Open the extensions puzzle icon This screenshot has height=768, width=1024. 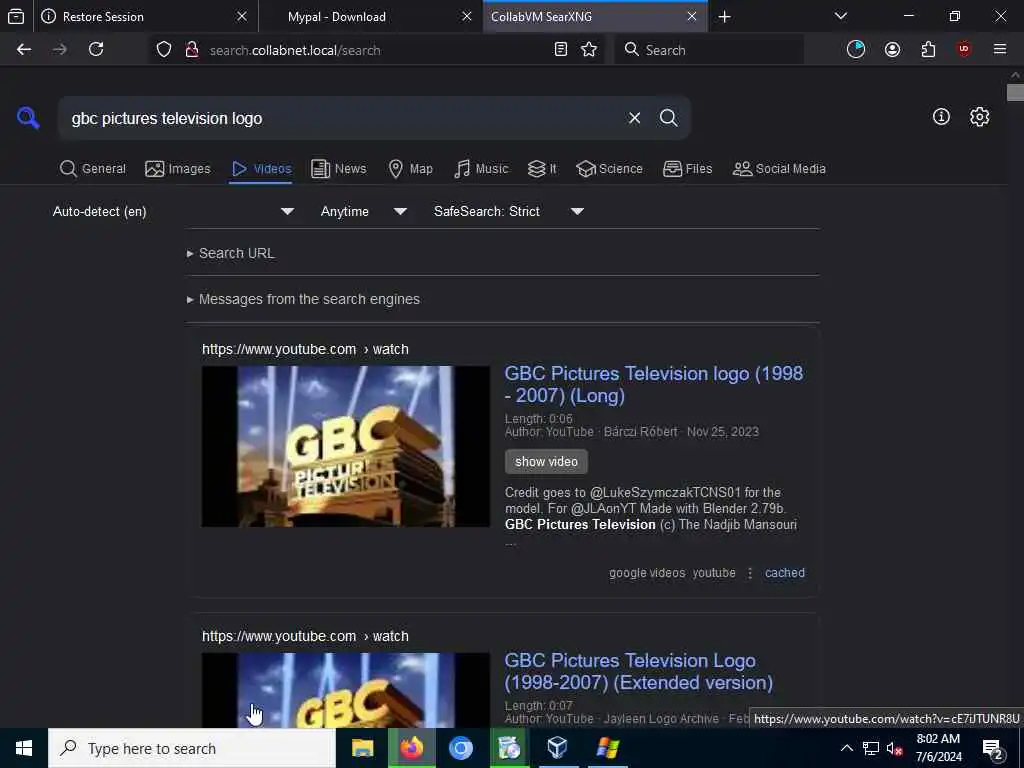pos(928,50)
